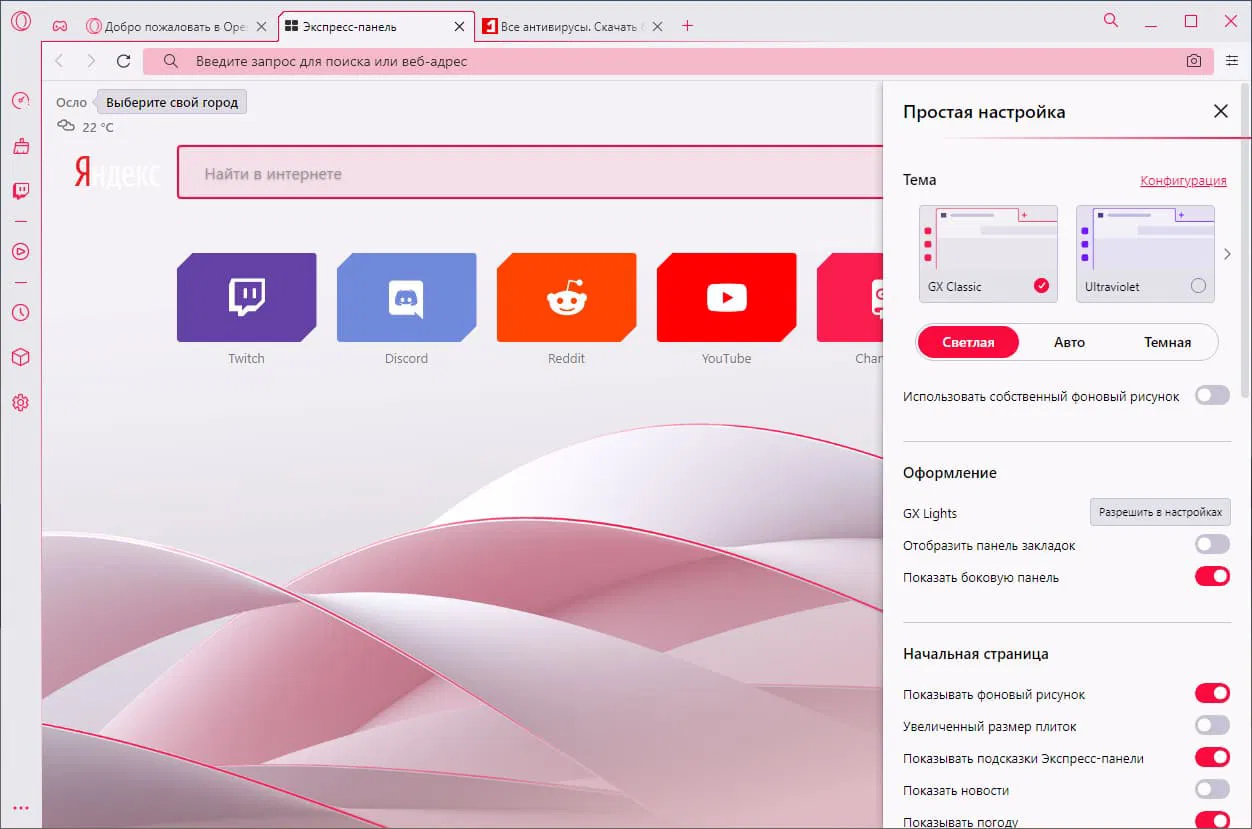Disable Показать боковую панель toggle
The image size is (1252, 829).
[x=1212, y=577]
